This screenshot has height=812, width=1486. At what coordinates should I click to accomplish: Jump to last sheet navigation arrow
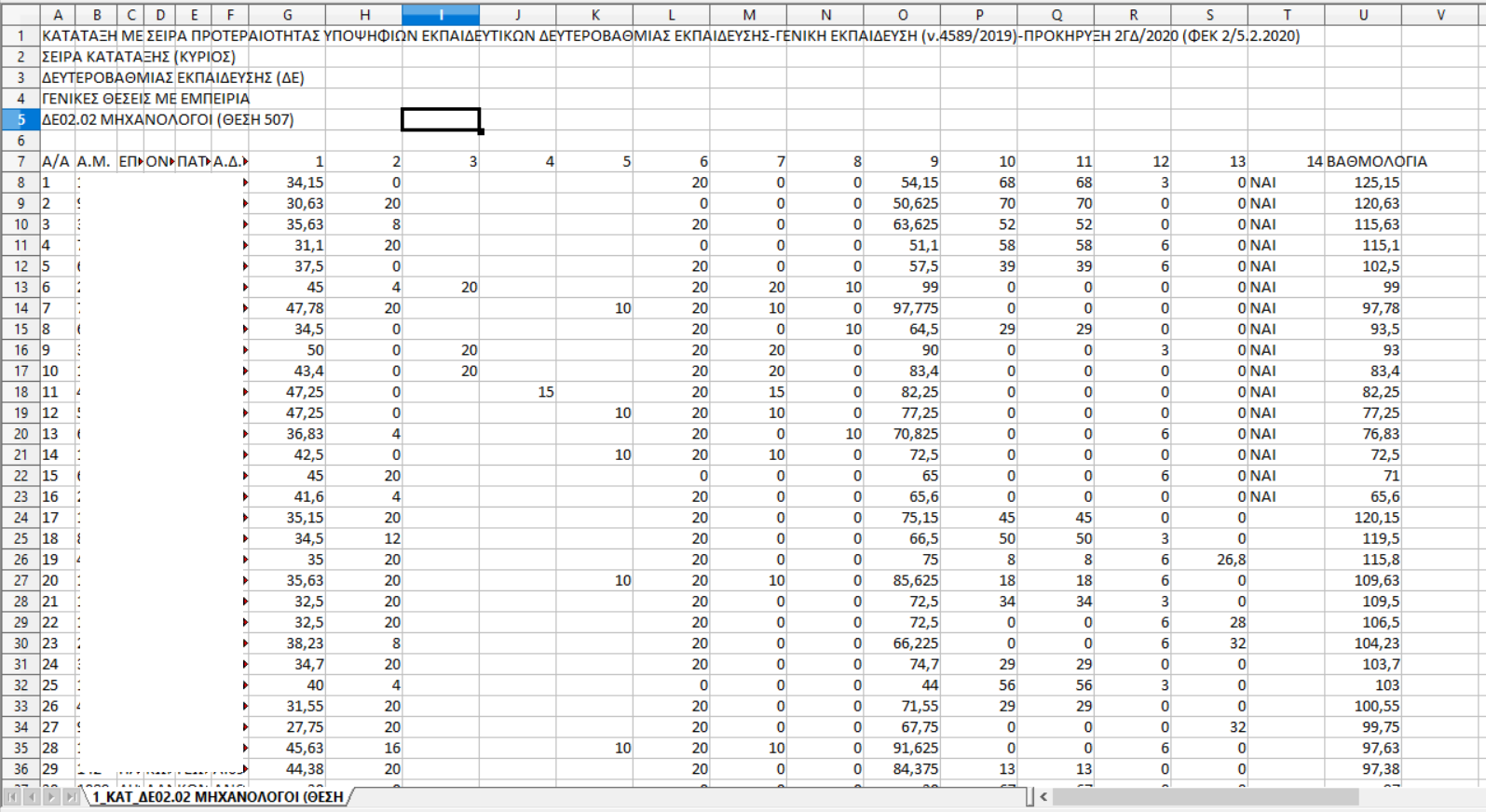pyautogui.click(x=71, y=797)
